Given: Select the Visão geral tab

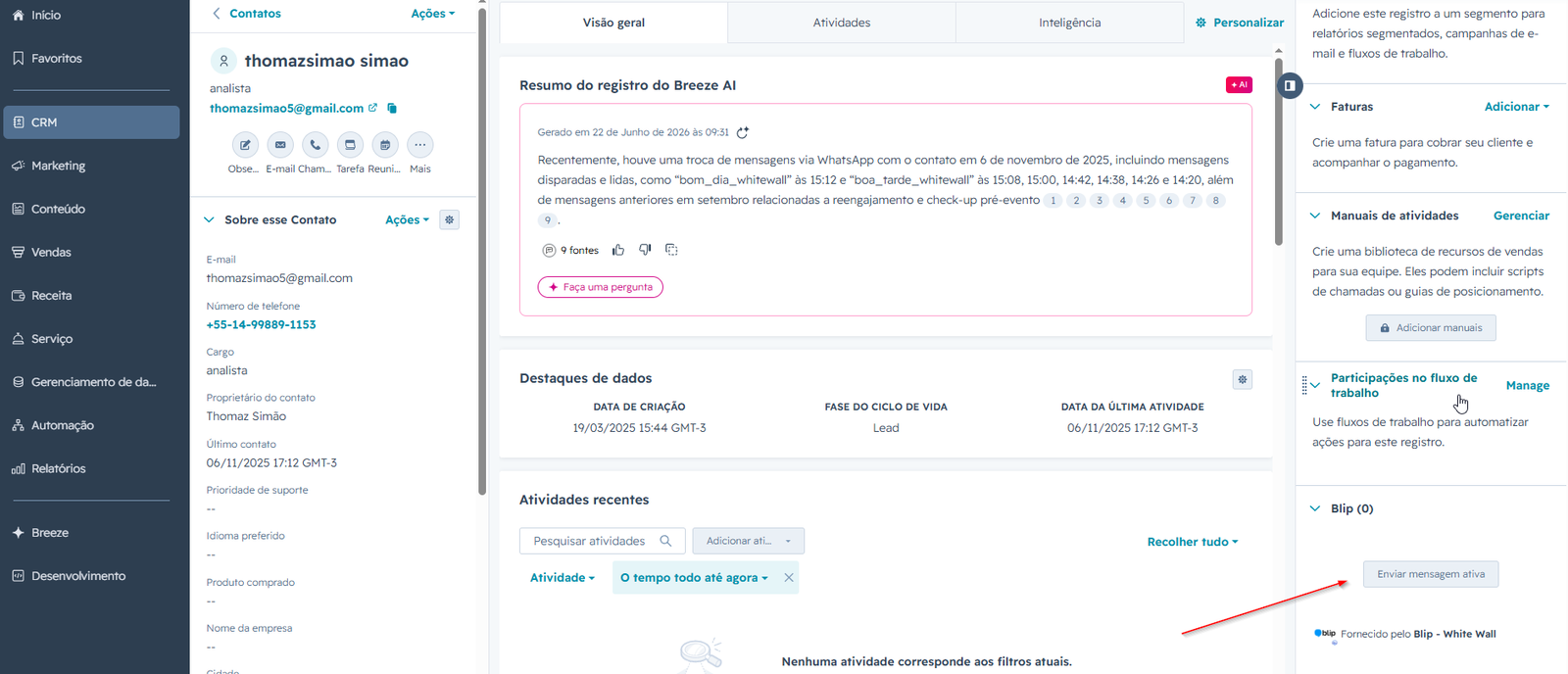Looking at the screenshot, I should [613, 23].
